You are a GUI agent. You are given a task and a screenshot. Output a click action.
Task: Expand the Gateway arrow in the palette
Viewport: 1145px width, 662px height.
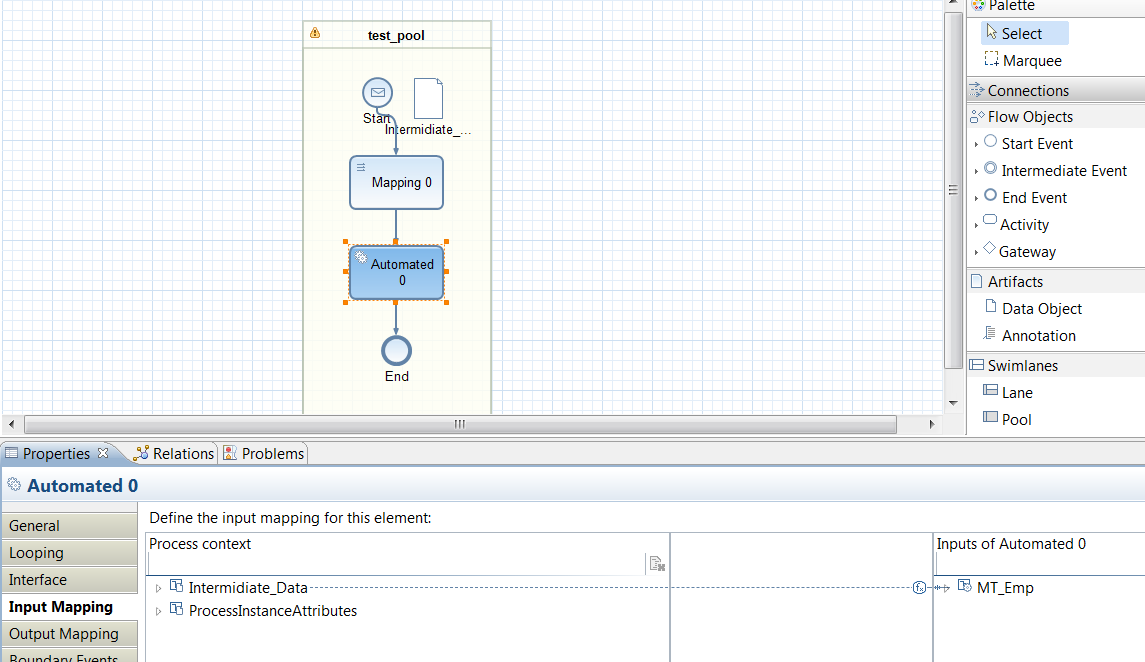pyautogui.click(x=976, y=253)
